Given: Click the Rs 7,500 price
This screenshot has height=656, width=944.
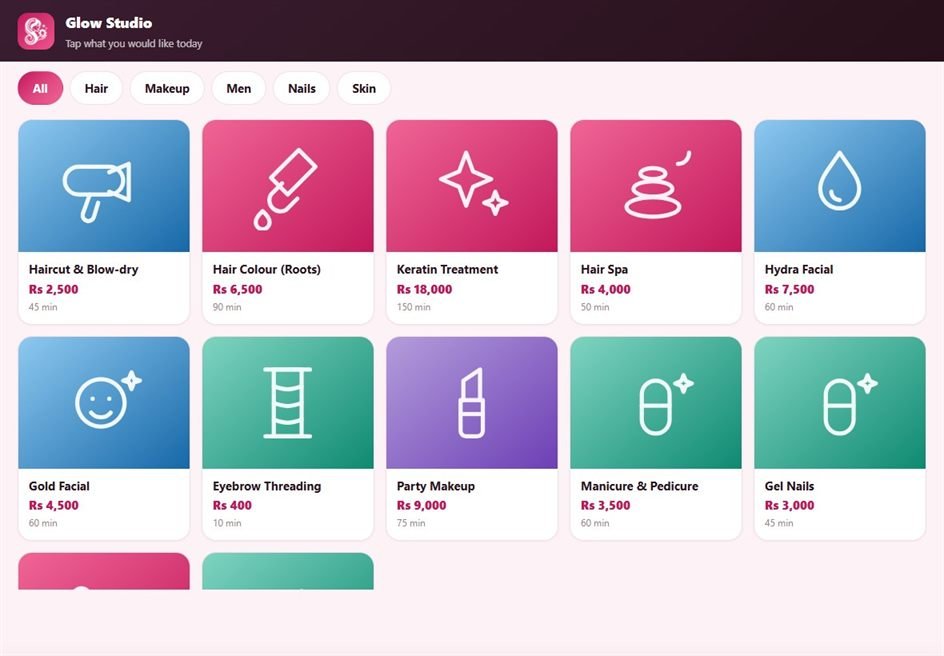Looking at the screenshot, I should click(789, 289).
